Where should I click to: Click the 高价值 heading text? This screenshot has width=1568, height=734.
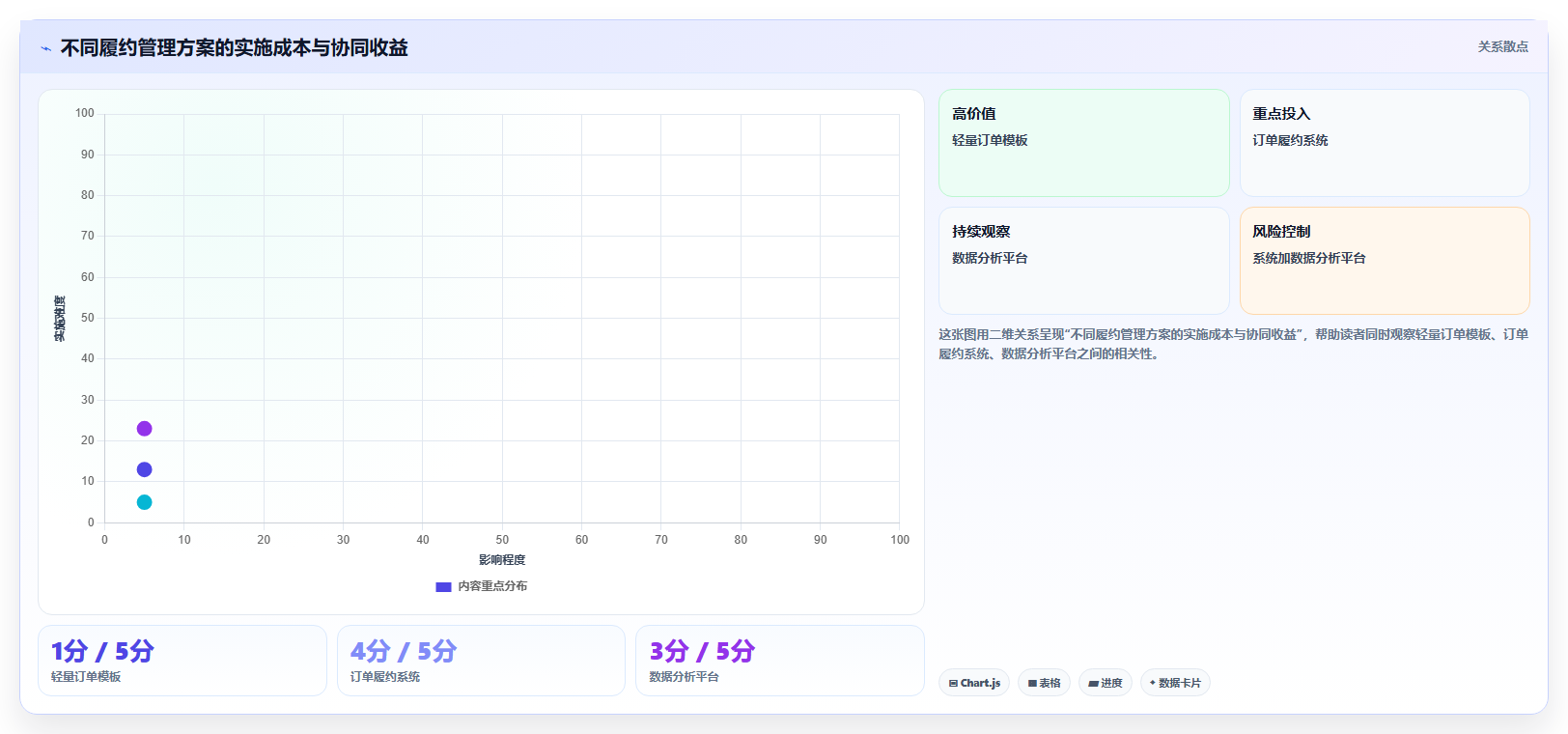click(x=974, y=114)
